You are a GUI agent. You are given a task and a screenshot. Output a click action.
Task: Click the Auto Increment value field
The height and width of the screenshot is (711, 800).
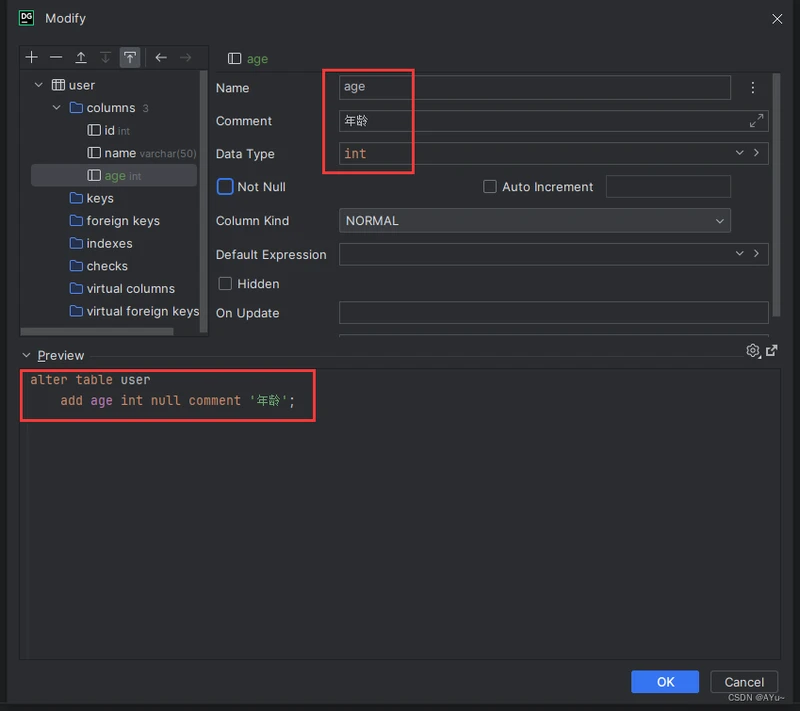coord(668,187)
